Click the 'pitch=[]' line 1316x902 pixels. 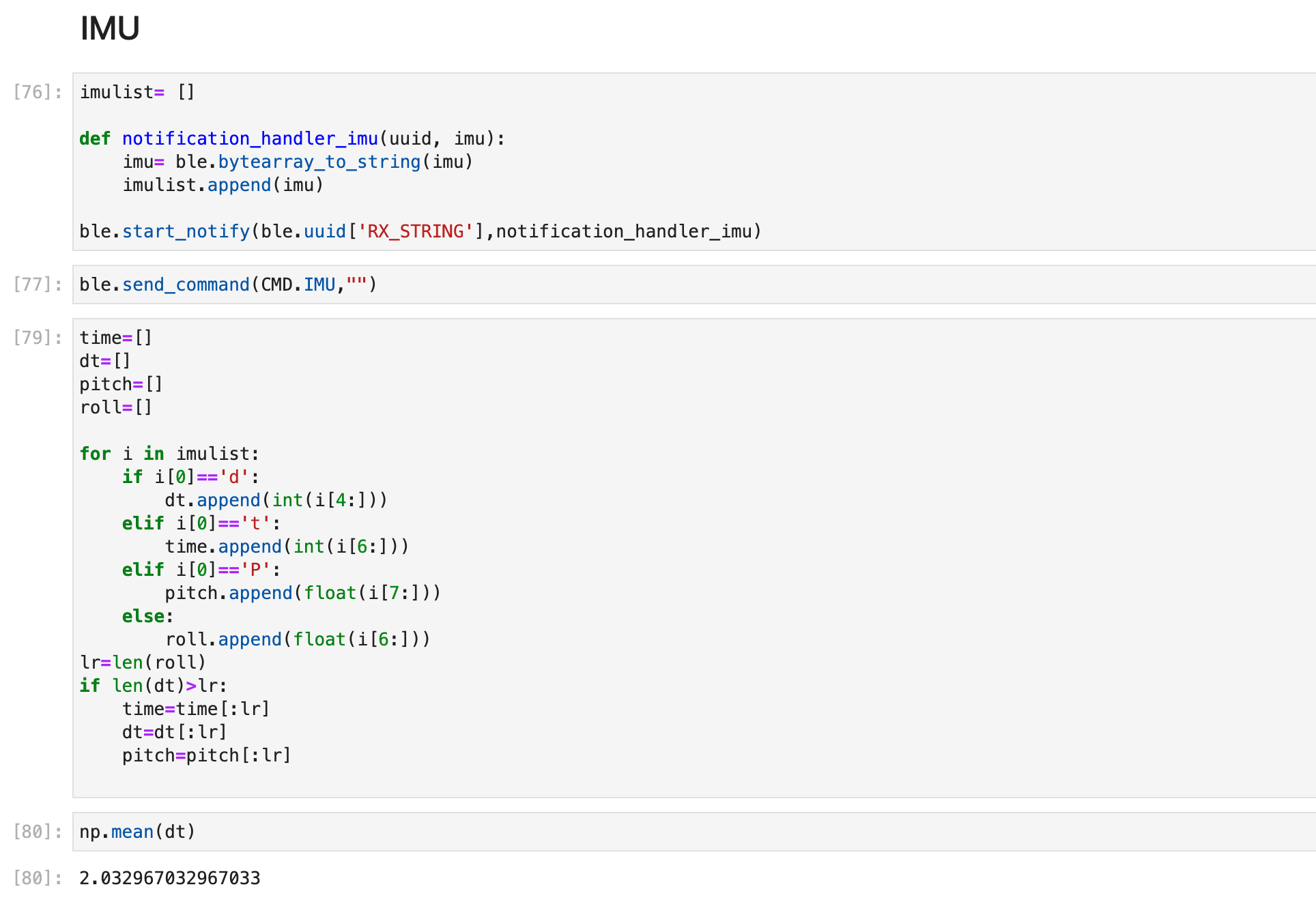coord(121,384)
